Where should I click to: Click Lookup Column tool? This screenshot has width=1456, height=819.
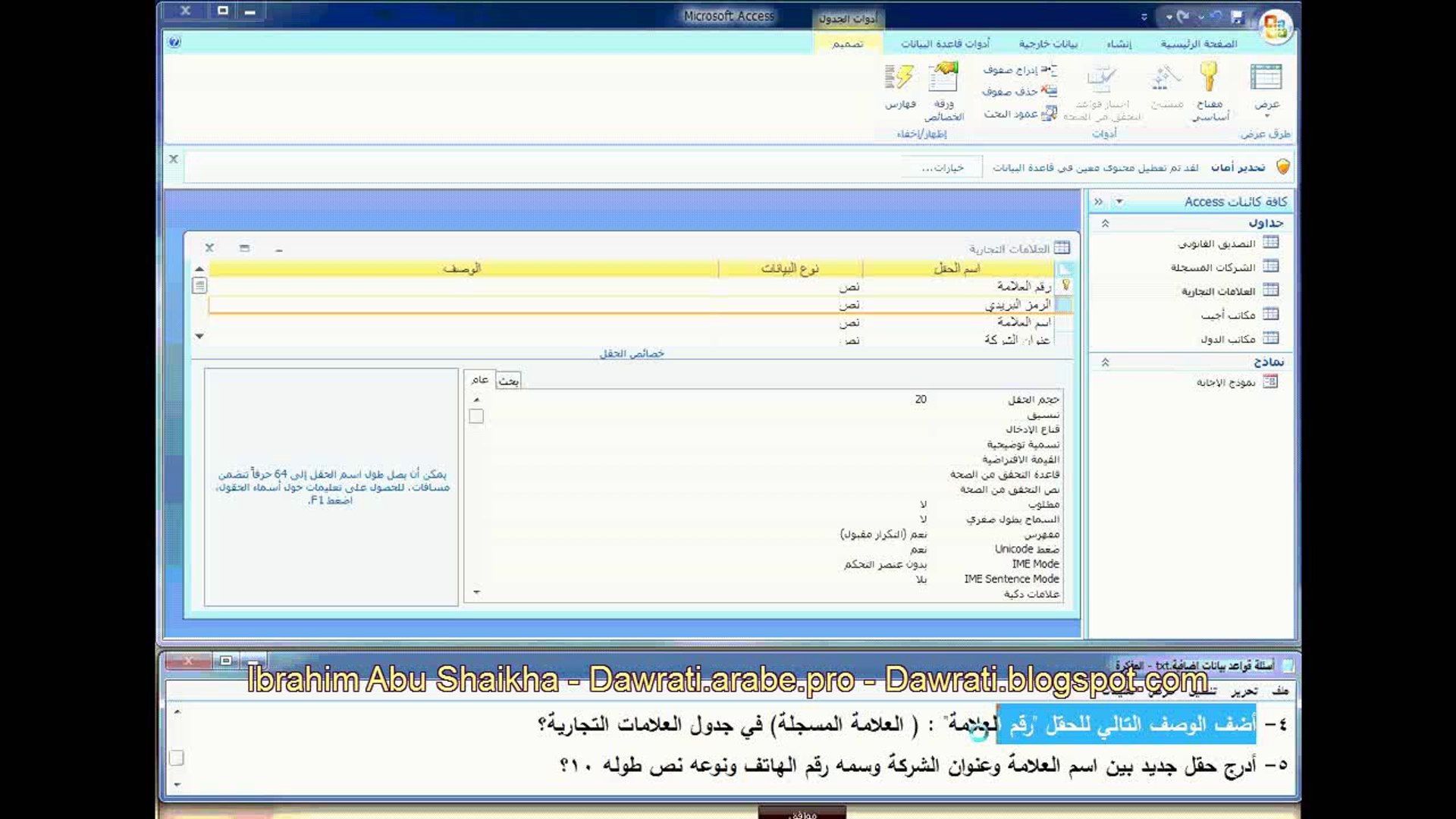tap(1018, 114)
